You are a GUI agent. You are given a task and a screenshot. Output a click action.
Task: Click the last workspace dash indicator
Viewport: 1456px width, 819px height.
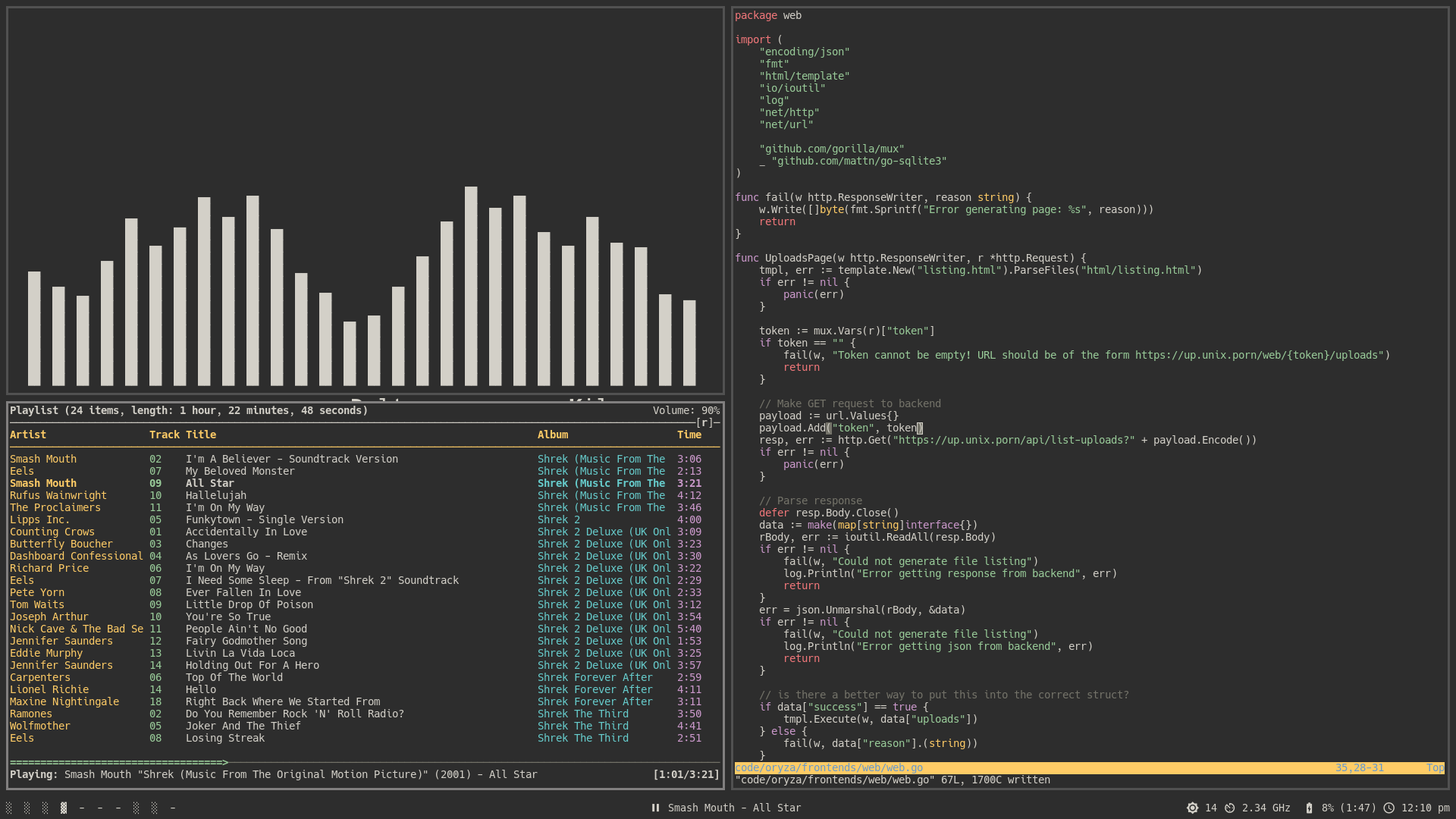coord(173,808)
